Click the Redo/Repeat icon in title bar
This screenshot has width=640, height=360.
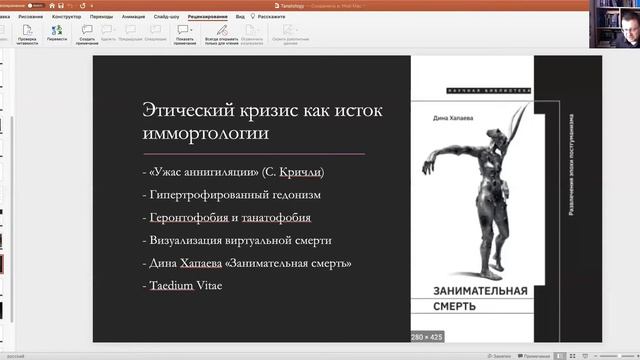tap(83, 6)
